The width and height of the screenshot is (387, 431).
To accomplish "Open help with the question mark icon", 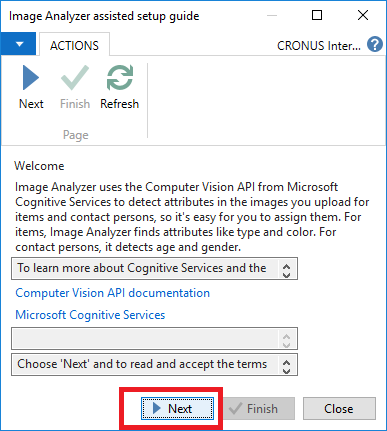I will point(375,45).
